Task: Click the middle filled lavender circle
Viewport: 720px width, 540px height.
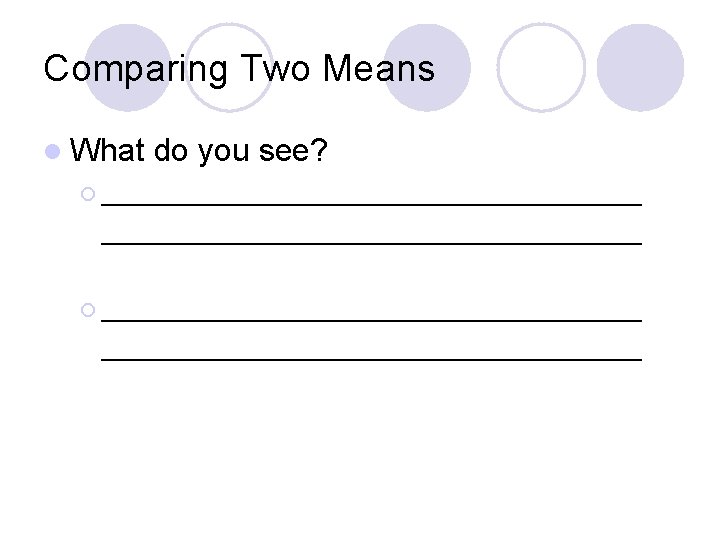Action: pos(427,67)
